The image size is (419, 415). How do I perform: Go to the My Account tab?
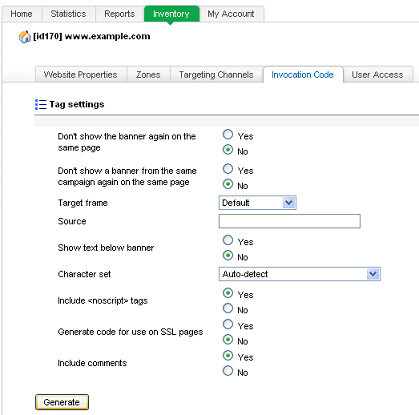(231, 14)
